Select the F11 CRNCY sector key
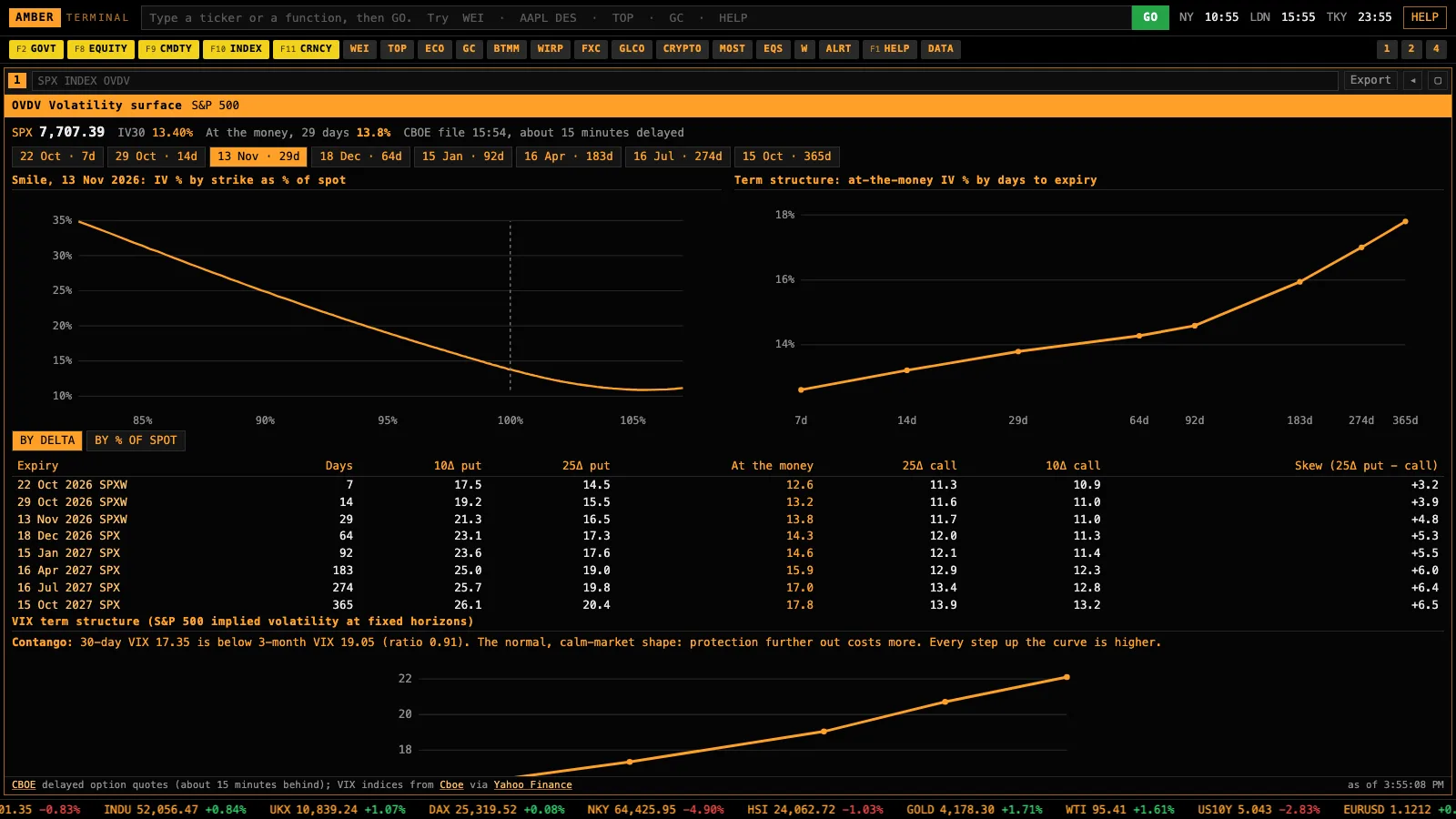Screen dimensions: 1456x819 pyautogui.click(x=307, y=49)
